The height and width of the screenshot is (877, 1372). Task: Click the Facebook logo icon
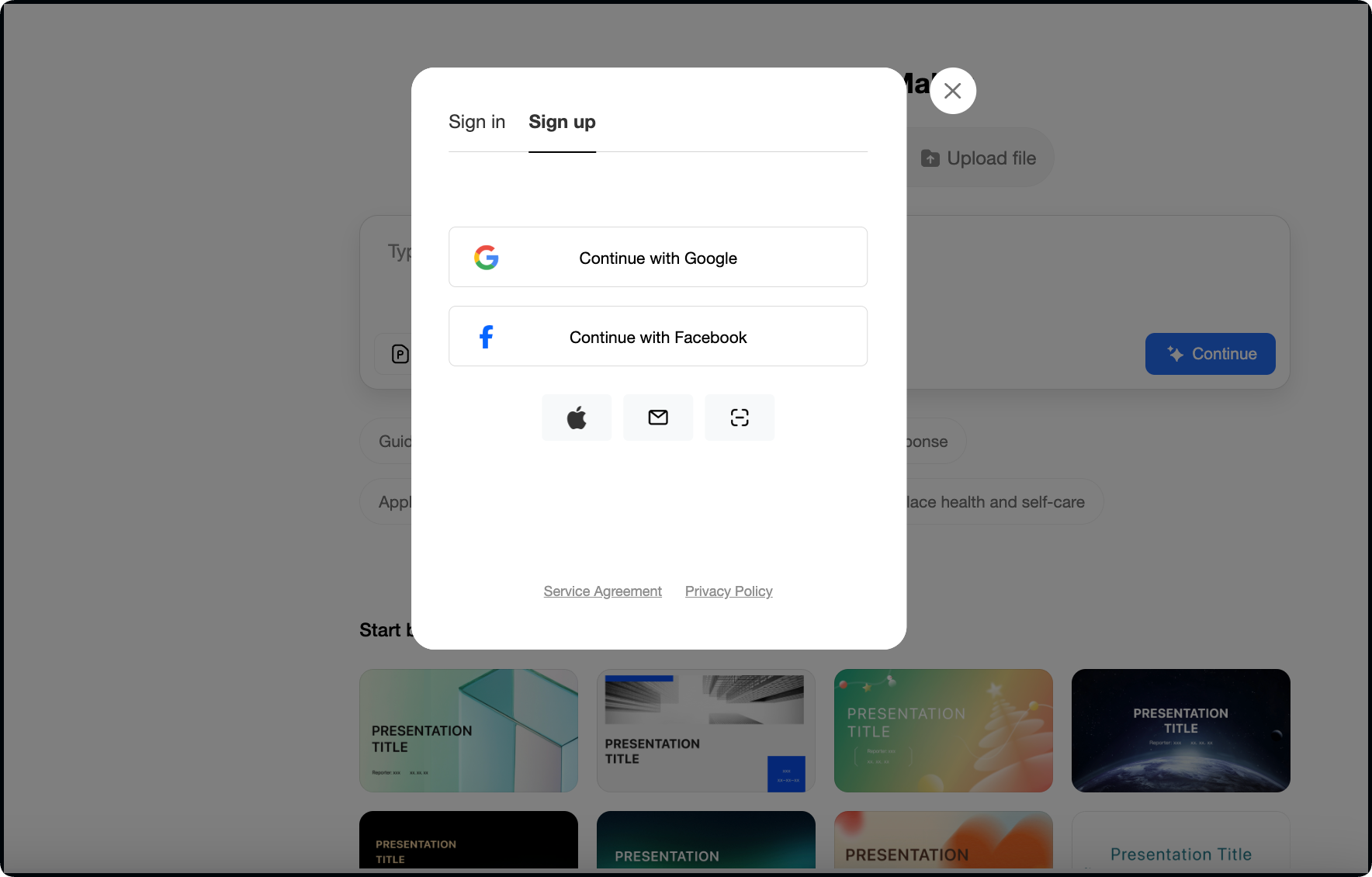[487, 337]
